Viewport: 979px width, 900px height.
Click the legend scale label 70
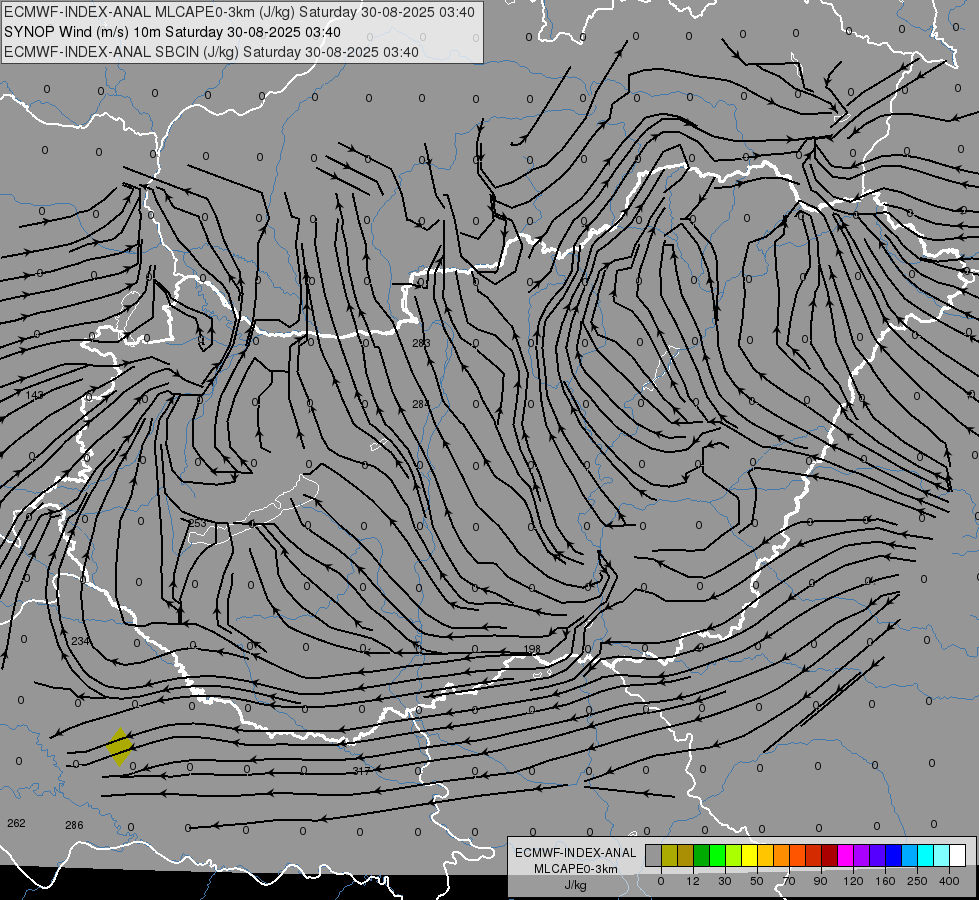[789, 881]
